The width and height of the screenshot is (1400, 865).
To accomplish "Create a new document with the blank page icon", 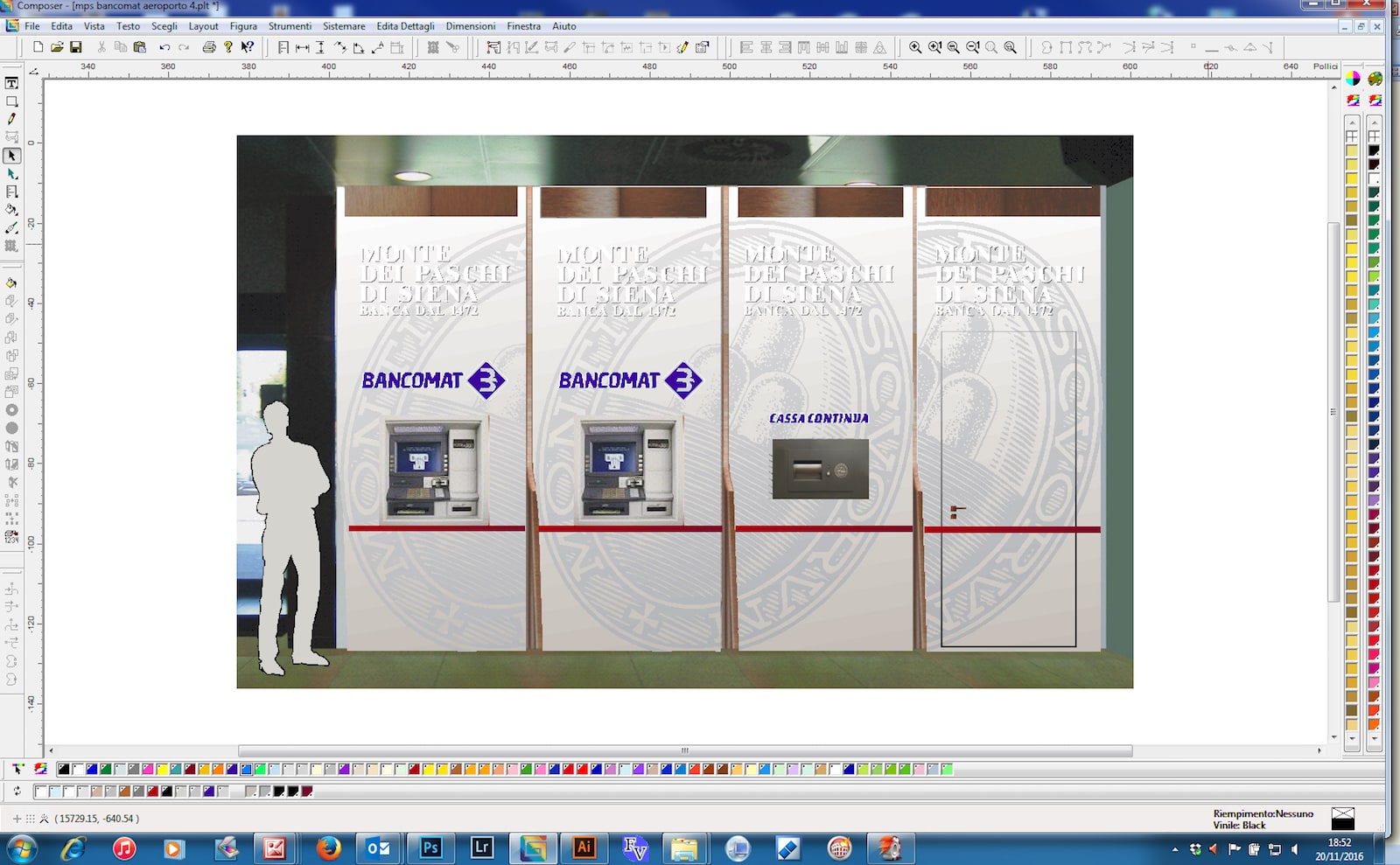I will [x=38, y=47].
